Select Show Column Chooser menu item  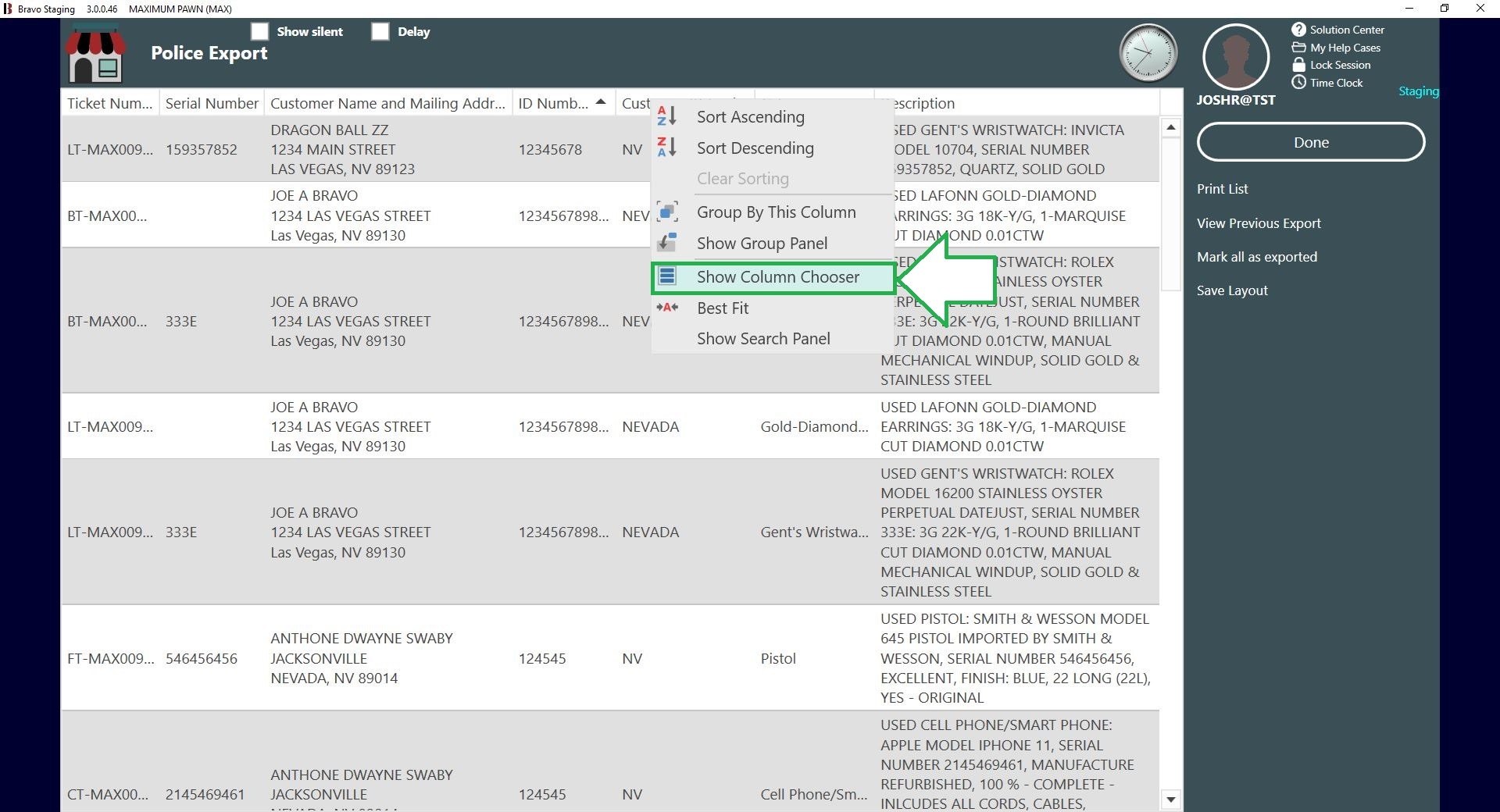[777, 277]
